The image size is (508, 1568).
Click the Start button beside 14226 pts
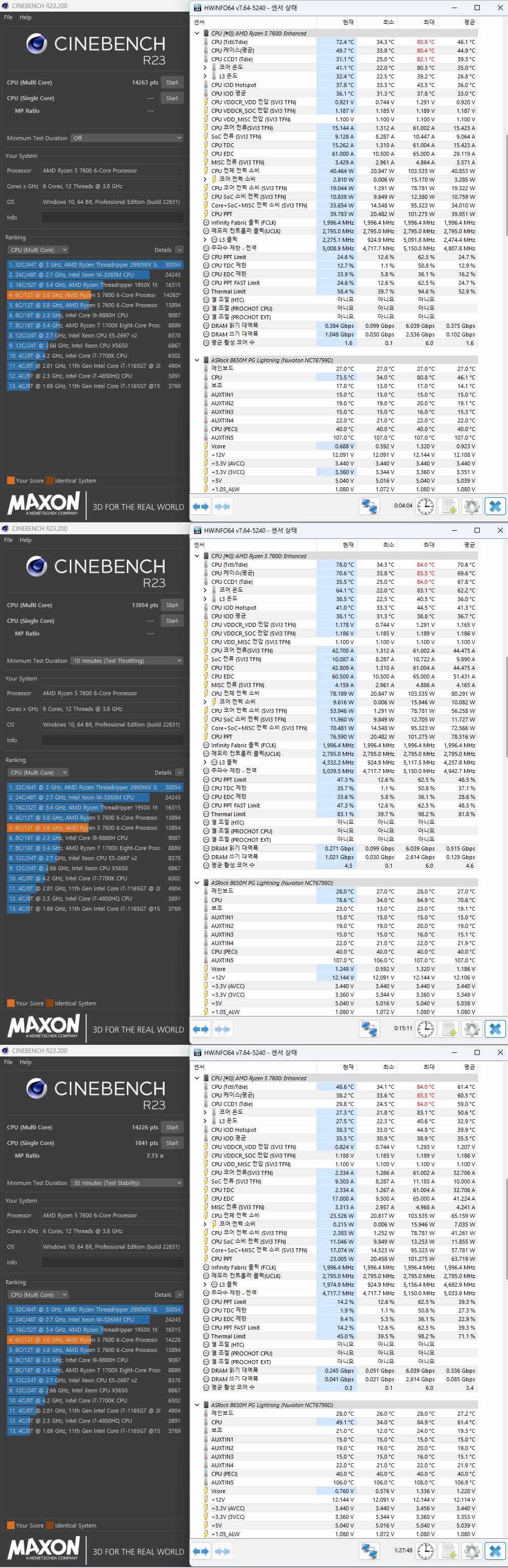coord(172,1127)
